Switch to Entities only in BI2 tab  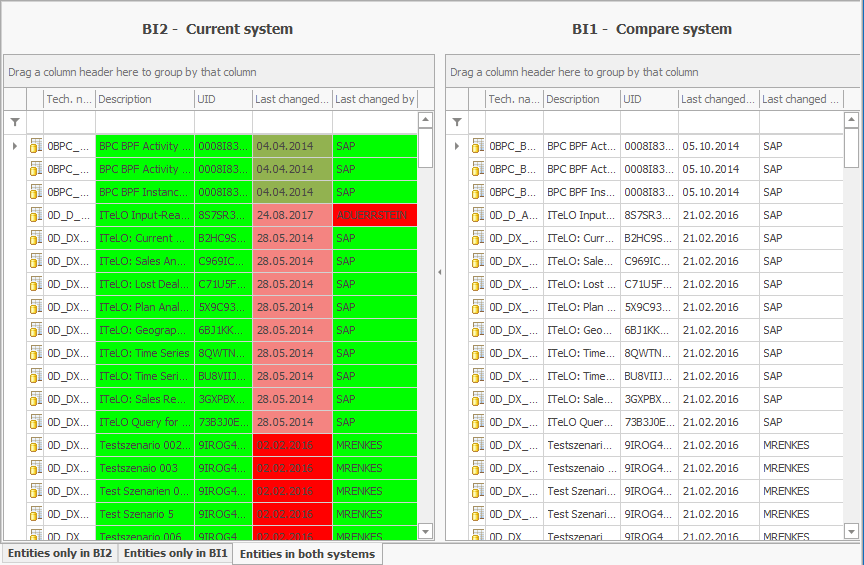coord(59,553)
